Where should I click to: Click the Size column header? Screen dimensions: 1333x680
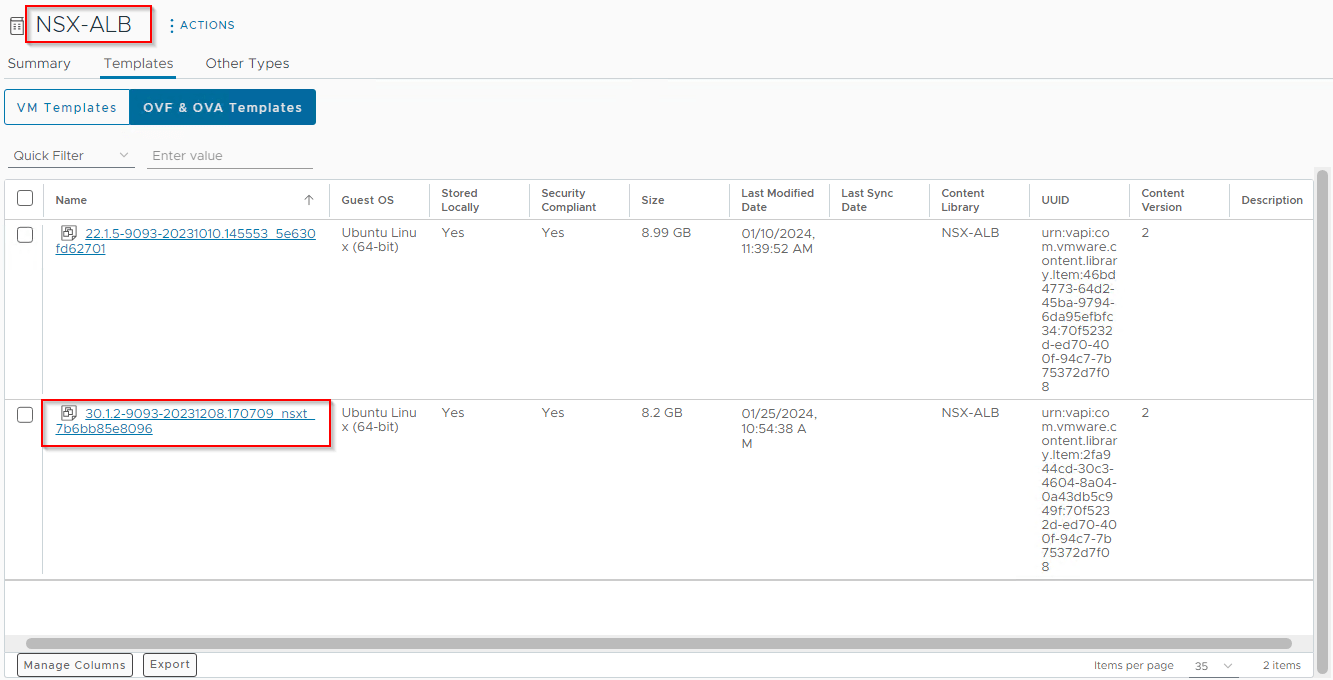coord(653,200)
